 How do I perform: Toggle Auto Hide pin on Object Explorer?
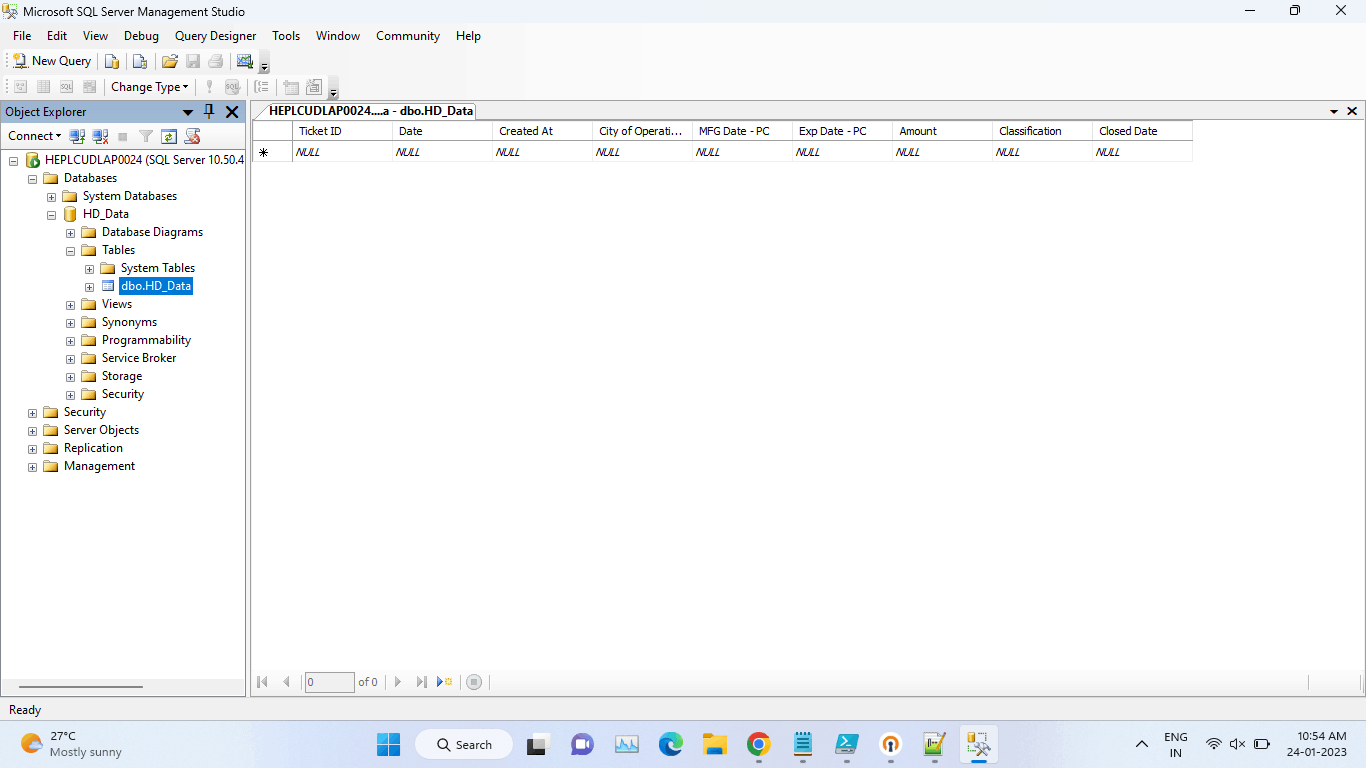click(209, 112)
